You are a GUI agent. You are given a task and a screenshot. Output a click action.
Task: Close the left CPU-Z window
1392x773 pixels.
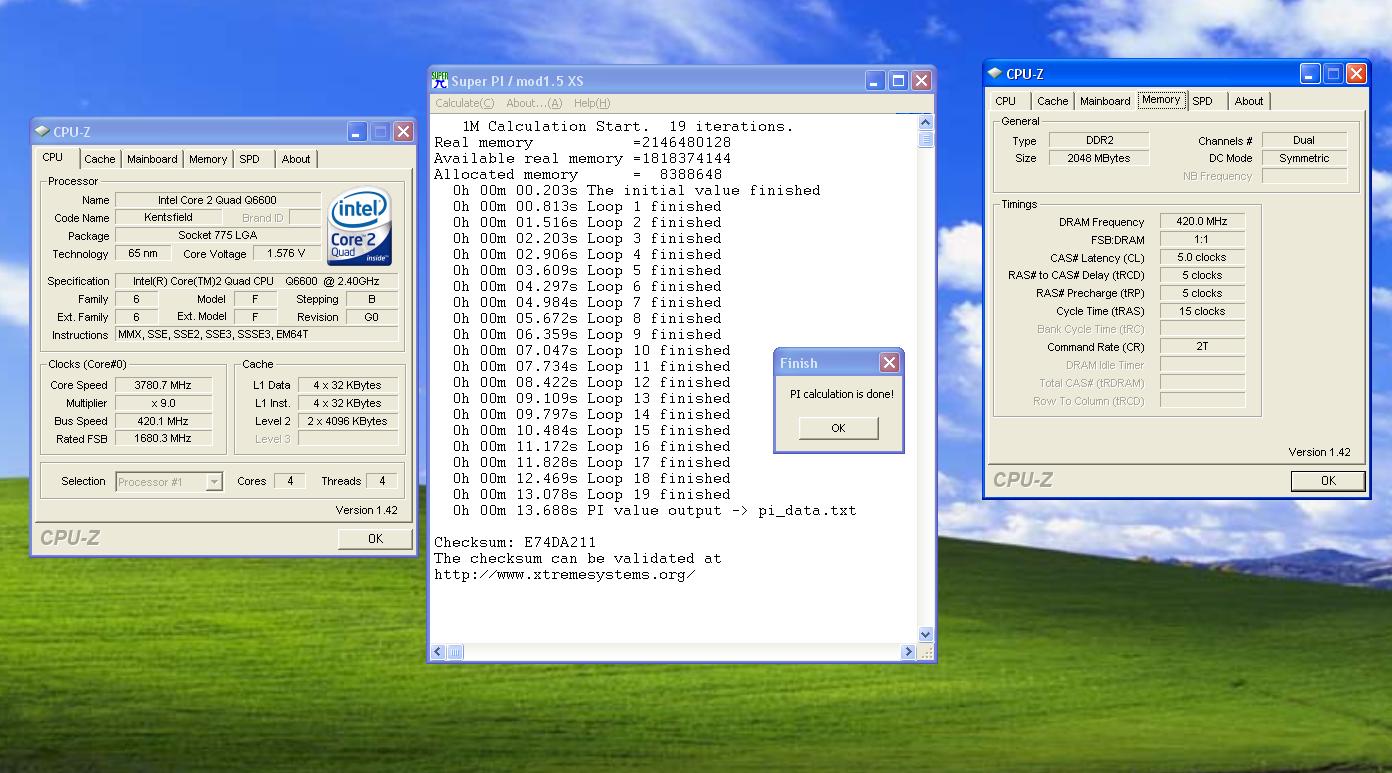[x=403, y=132]
